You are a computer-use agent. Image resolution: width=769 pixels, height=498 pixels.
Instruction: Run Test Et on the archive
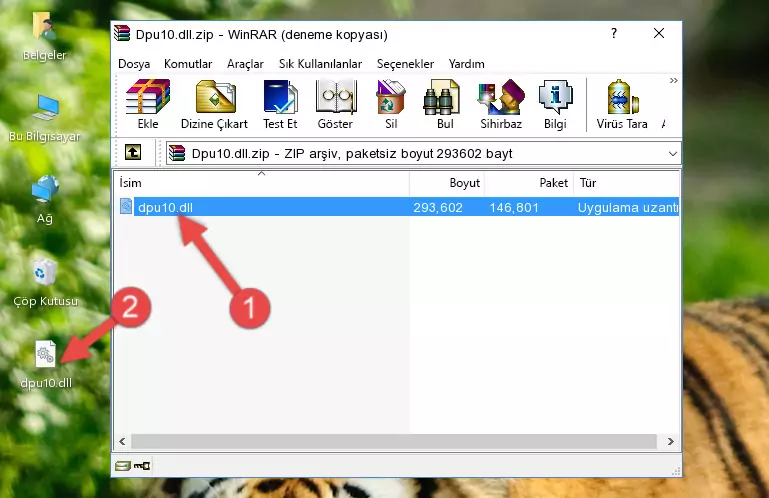[280, 104]
